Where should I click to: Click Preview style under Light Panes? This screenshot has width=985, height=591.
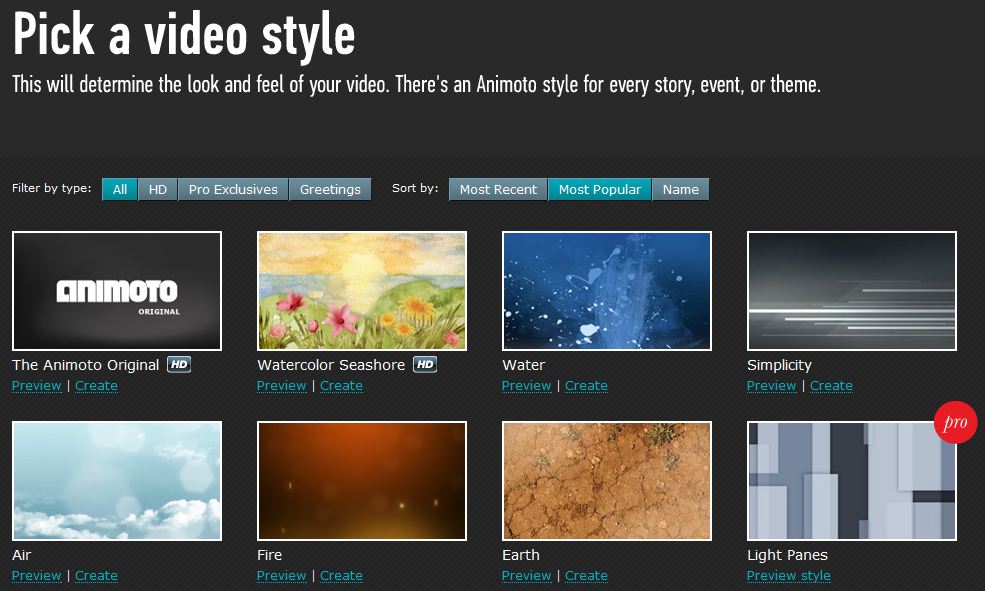(789, 576)
